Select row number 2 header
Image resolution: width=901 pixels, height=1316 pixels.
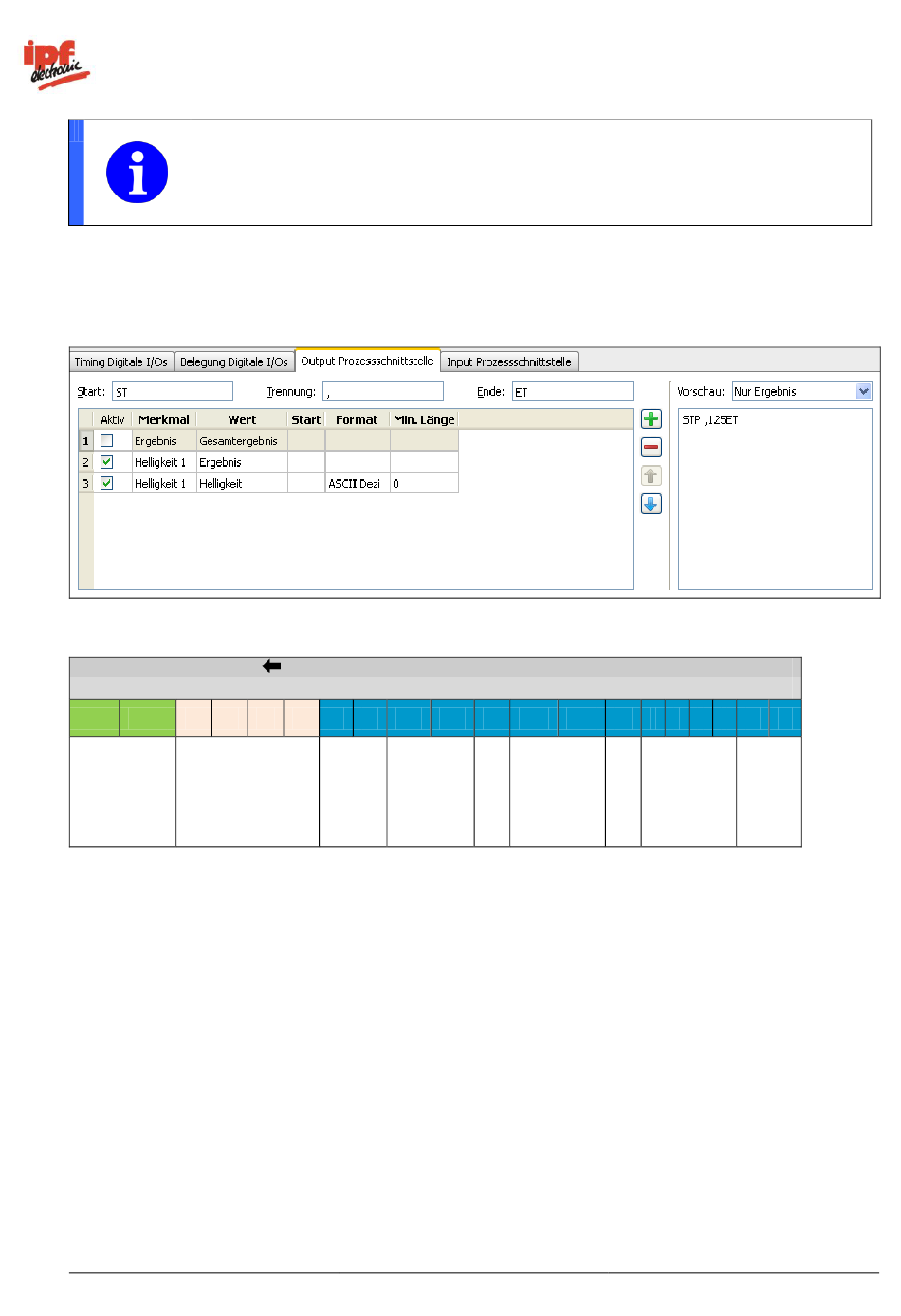point(85,462)
